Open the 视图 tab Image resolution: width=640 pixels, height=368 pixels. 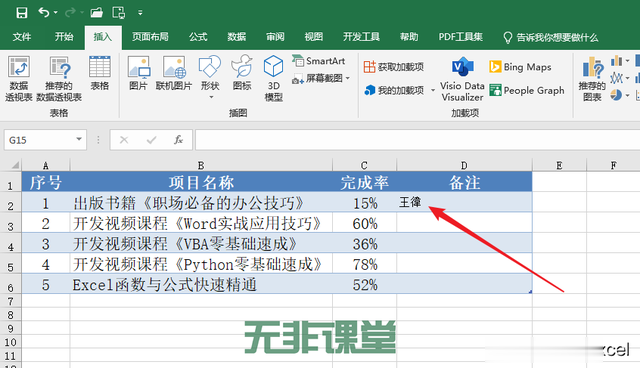(313, 37)
